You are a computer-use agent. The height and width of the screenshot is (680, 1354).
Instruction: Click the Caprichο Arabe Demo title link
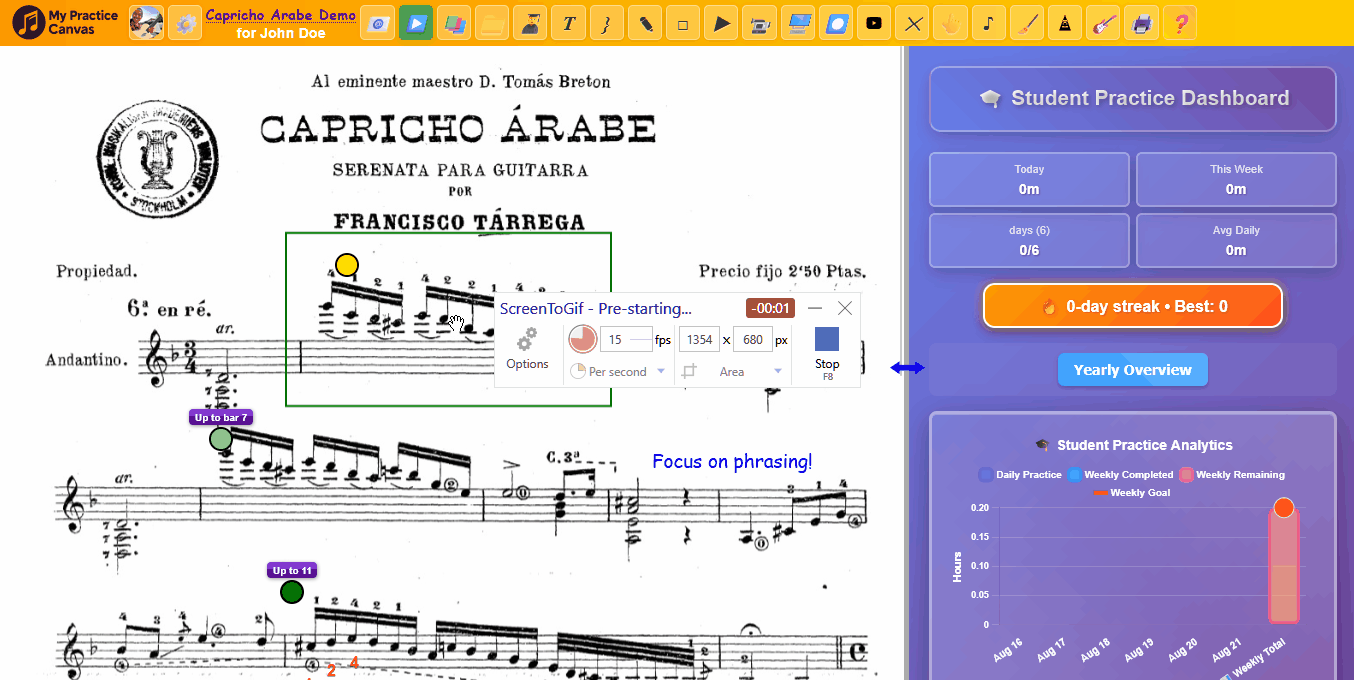click(x=280, y=14)
